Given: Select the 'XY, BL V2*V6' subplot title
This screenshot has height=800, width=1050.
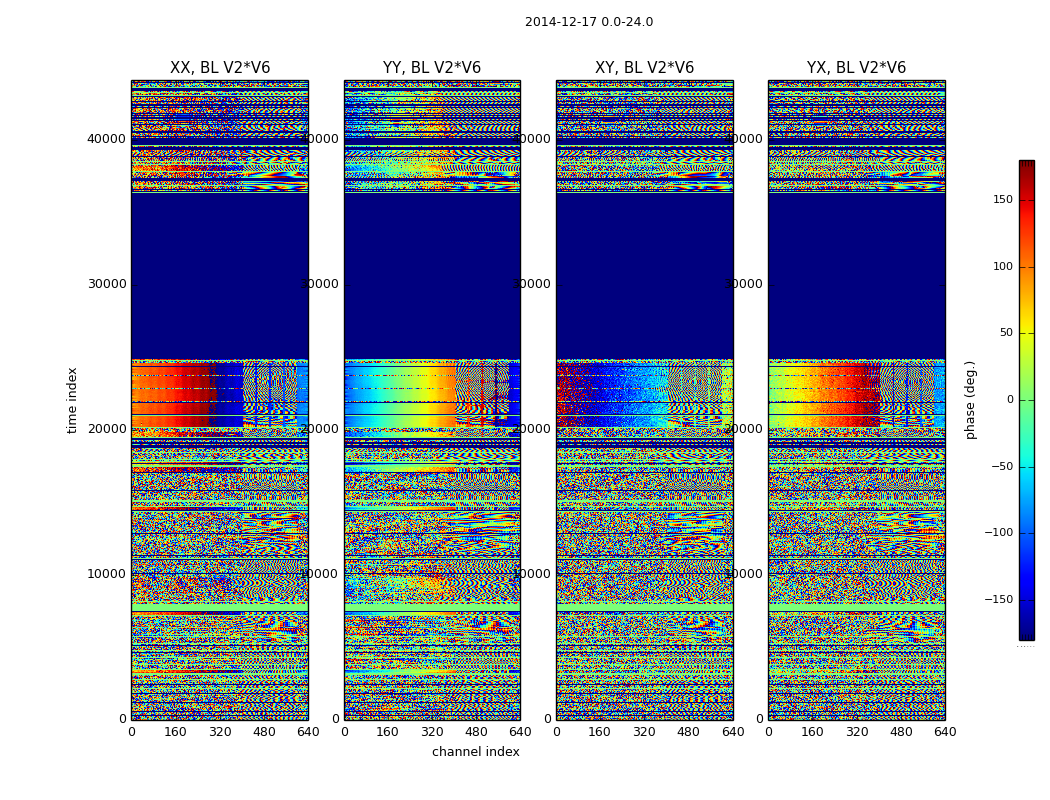Looking at the screenshot, I should (x=644, y=68).
